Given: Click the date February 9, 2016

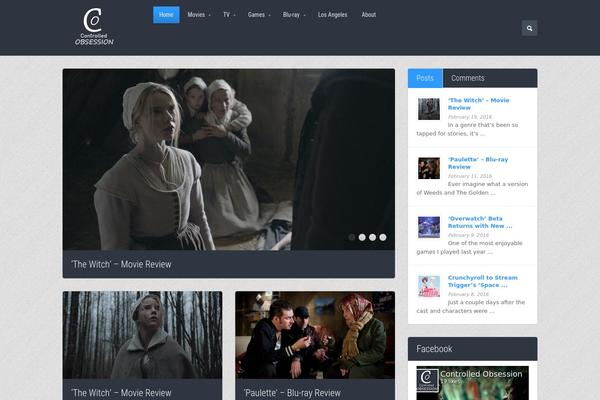Looking at the screenshot, I should pyautogui.click(x=468, y=235).
